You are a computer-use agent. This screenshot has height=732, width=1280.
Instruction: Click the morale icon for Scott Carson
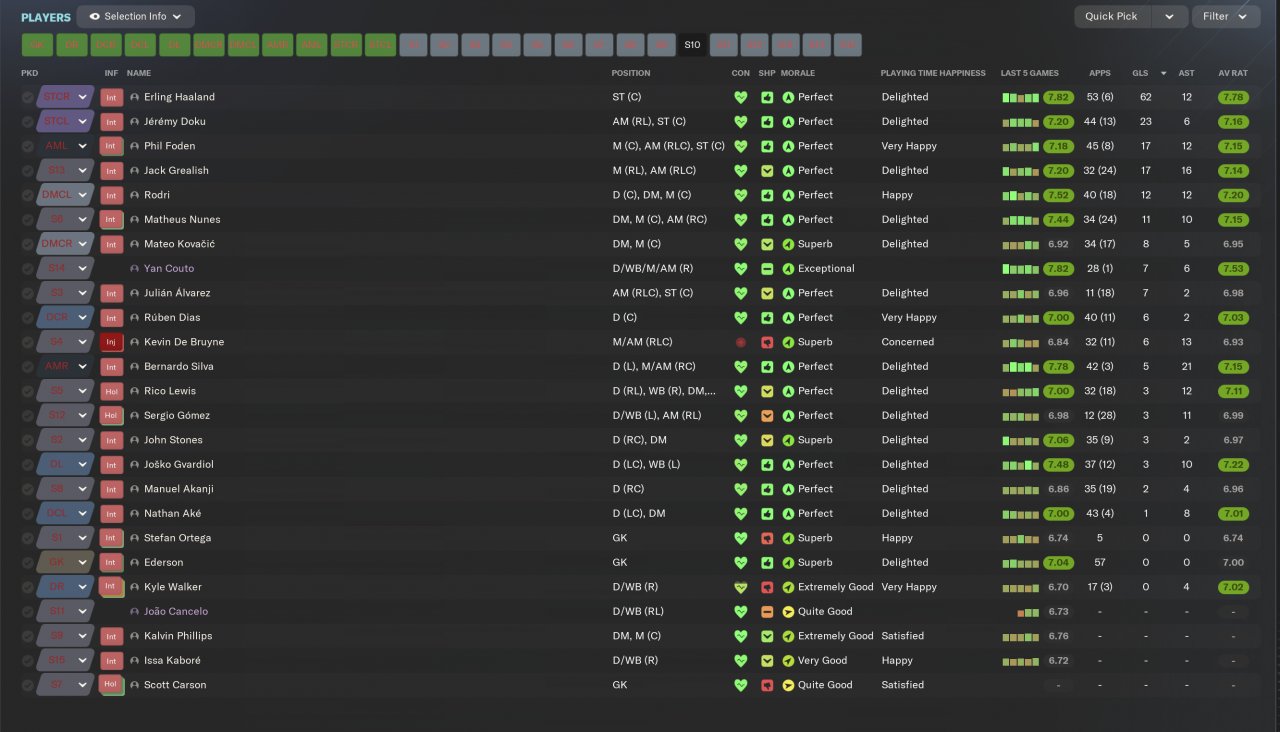pyautogui.click(x=788, y=685)
